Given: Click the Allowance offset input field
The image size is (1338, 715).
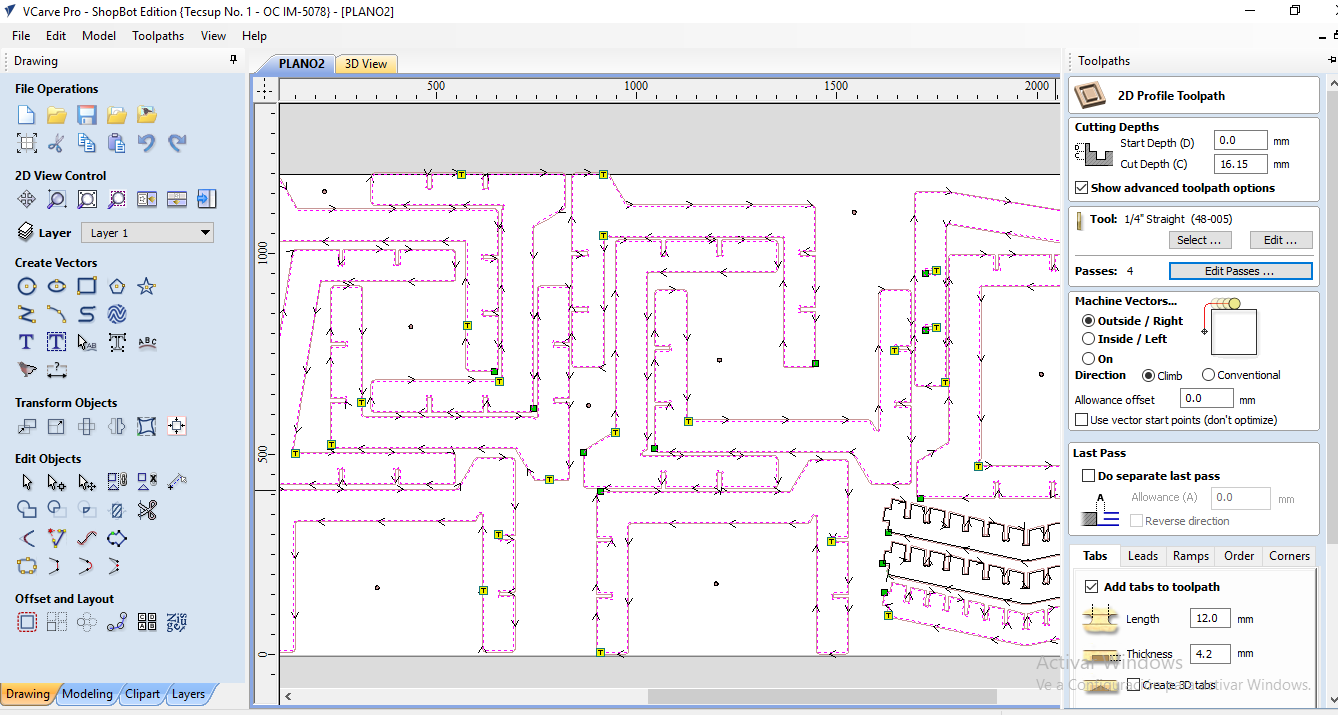Looking at the screenshot, I should click(1205, 398).
